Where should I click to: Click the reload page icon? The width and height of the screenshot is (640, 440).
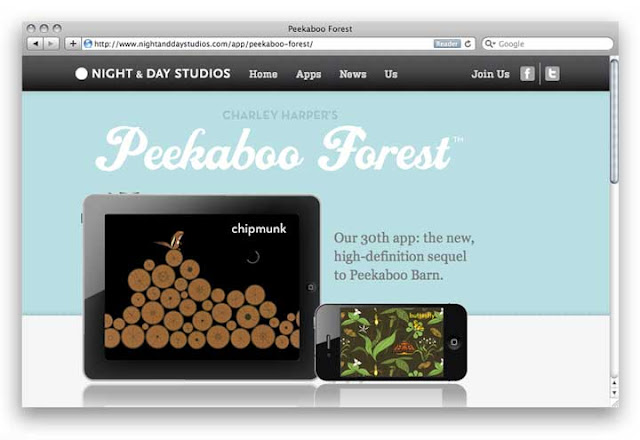coord(468,44)
